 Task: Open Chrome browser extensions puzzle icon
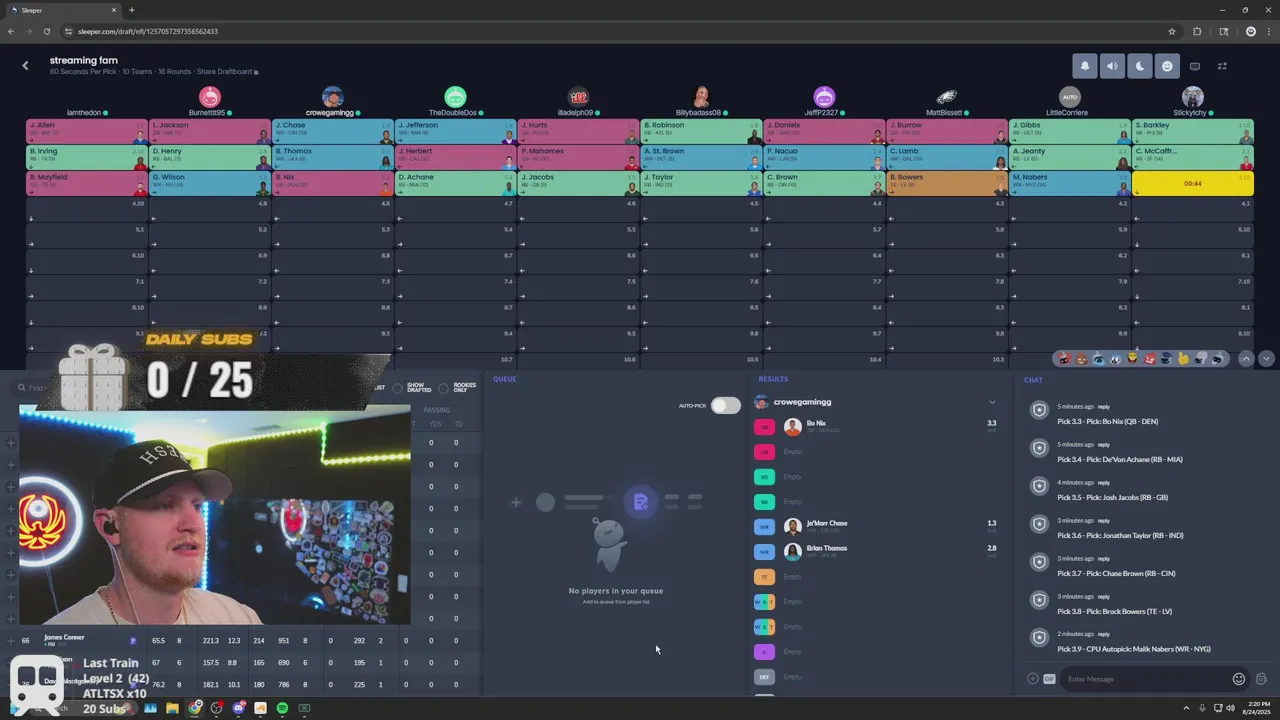click(x=1197, y=31)
